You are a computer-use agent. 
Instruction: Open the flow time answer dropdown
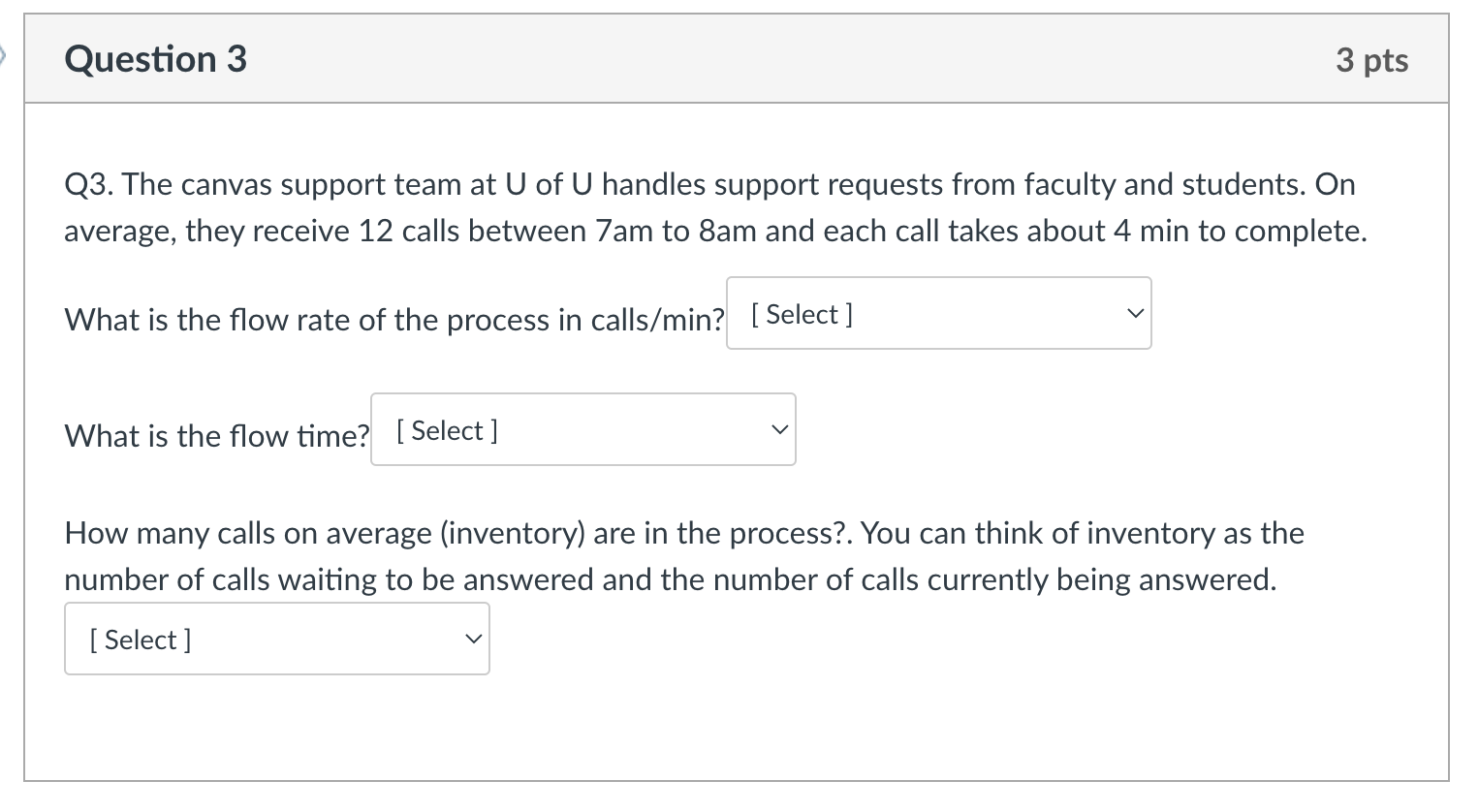pos(582,430)
